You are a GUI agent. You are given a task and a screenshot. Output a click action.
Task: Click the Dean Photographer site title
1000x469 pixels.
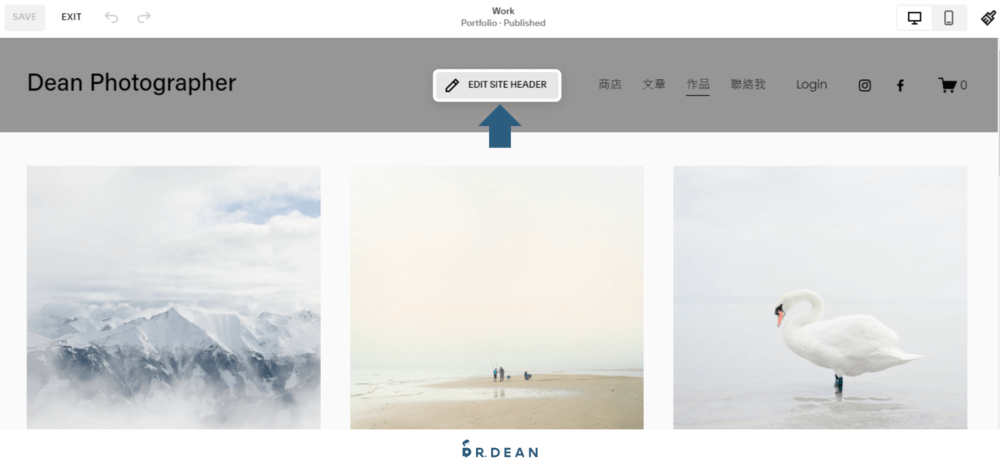pyautogui.click(x=131, y=83)
